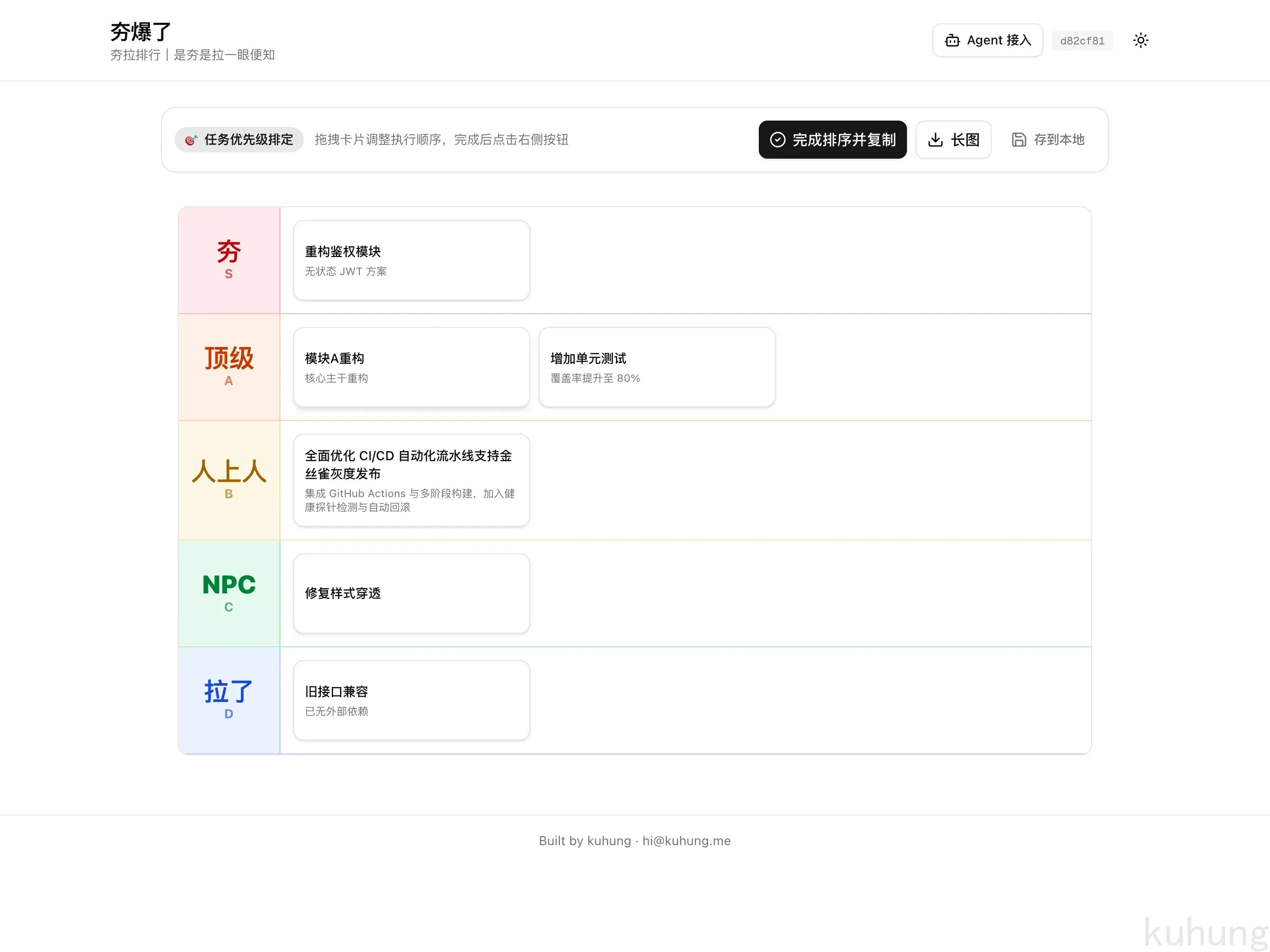Click the checkmark icon on 完成排序并复制
This screenshot has height=952, width=1270.
coord(777,140)
